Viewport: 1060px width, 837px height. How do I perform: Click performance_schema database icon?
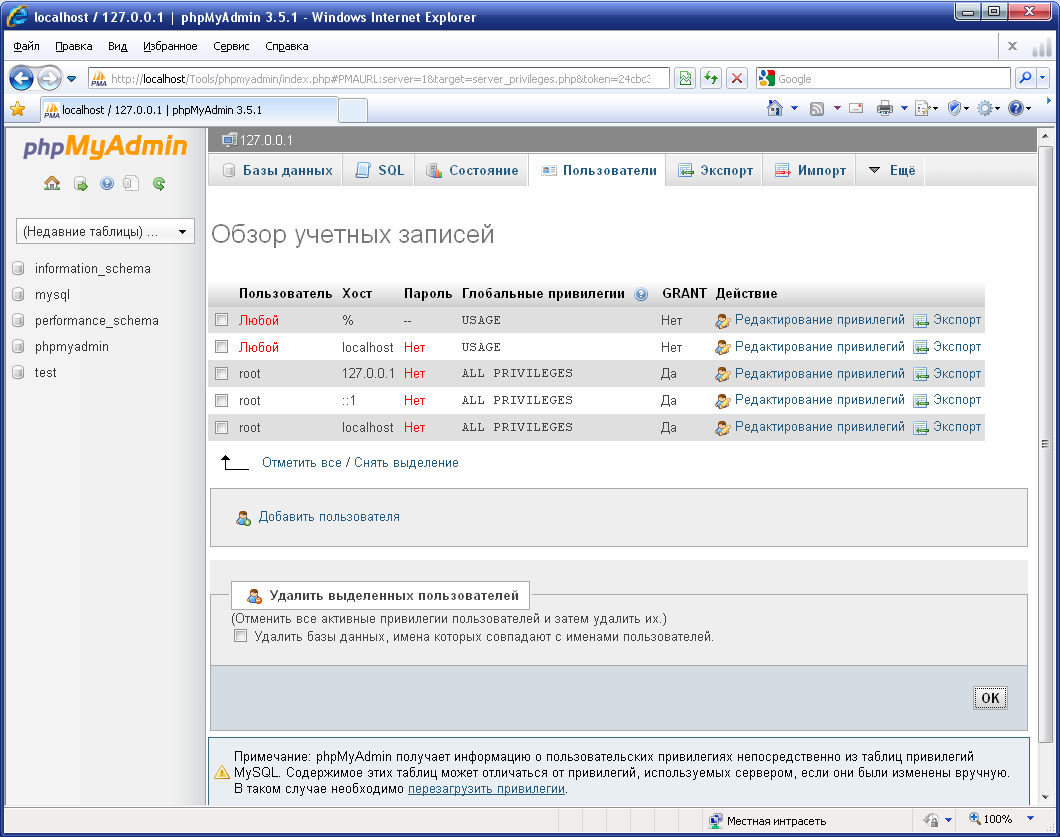(x=18, y=320)
